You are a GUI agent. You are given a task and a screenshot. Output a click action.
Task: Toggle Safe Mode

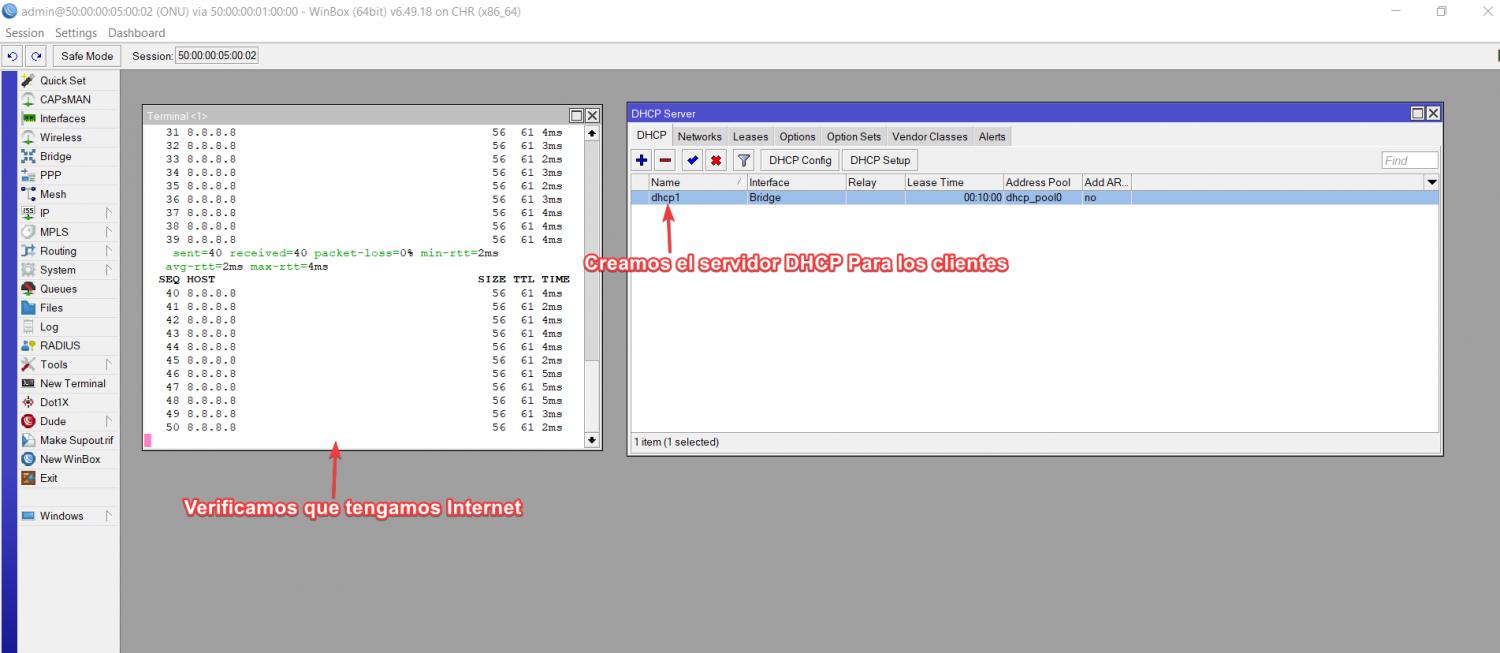(x=87, y=56)
